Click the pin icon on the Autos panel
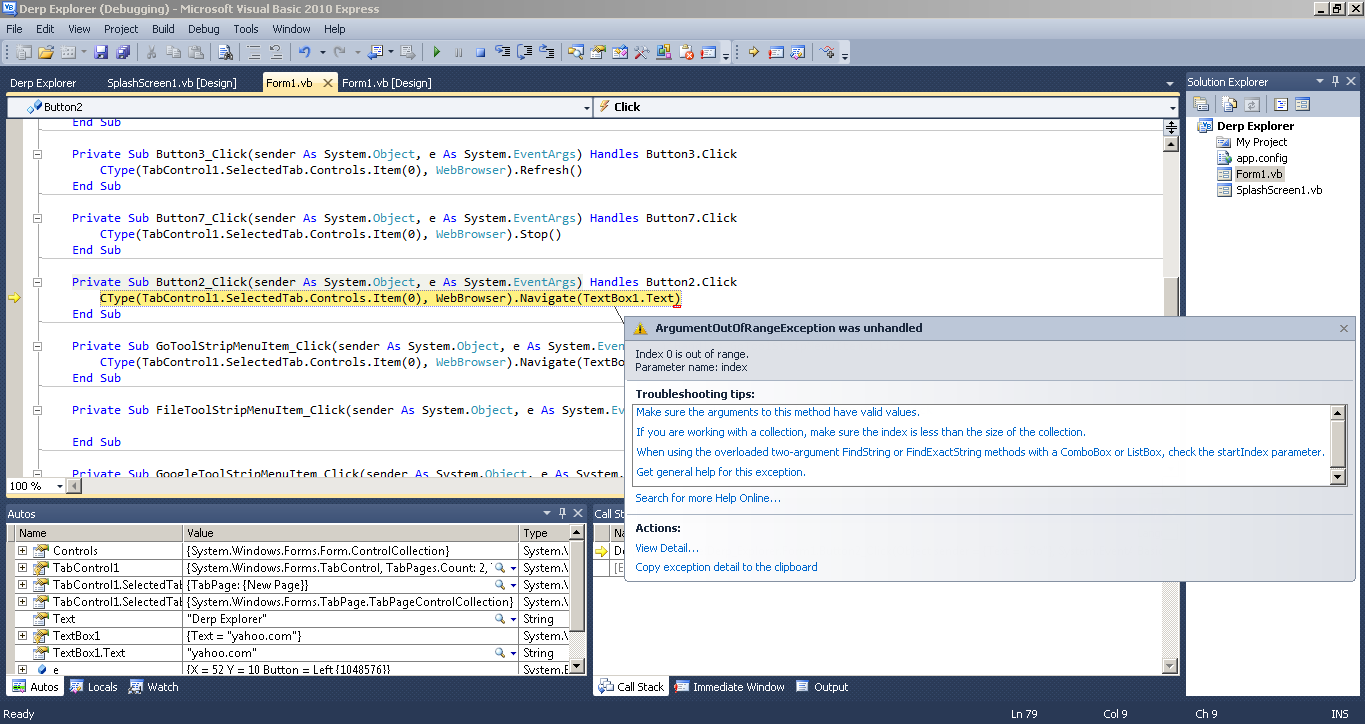This screenshot has height=724, width=1365. [x=562, y=513]
